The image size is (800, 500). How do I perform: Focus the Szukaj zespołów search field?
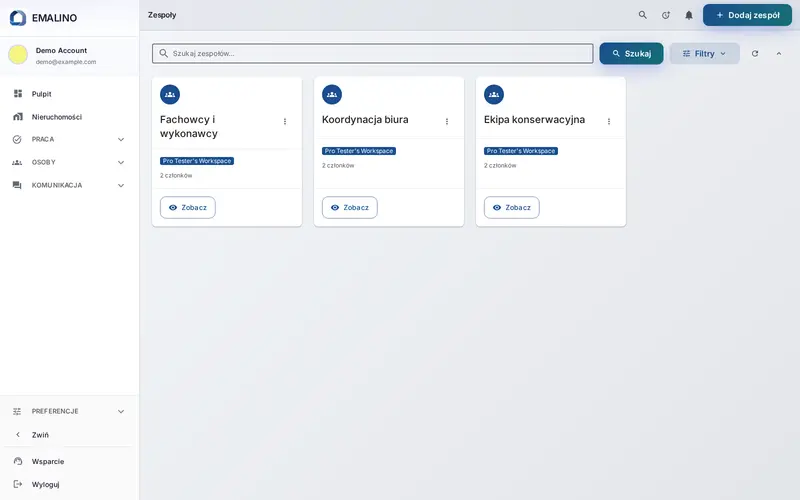point(372,54)
